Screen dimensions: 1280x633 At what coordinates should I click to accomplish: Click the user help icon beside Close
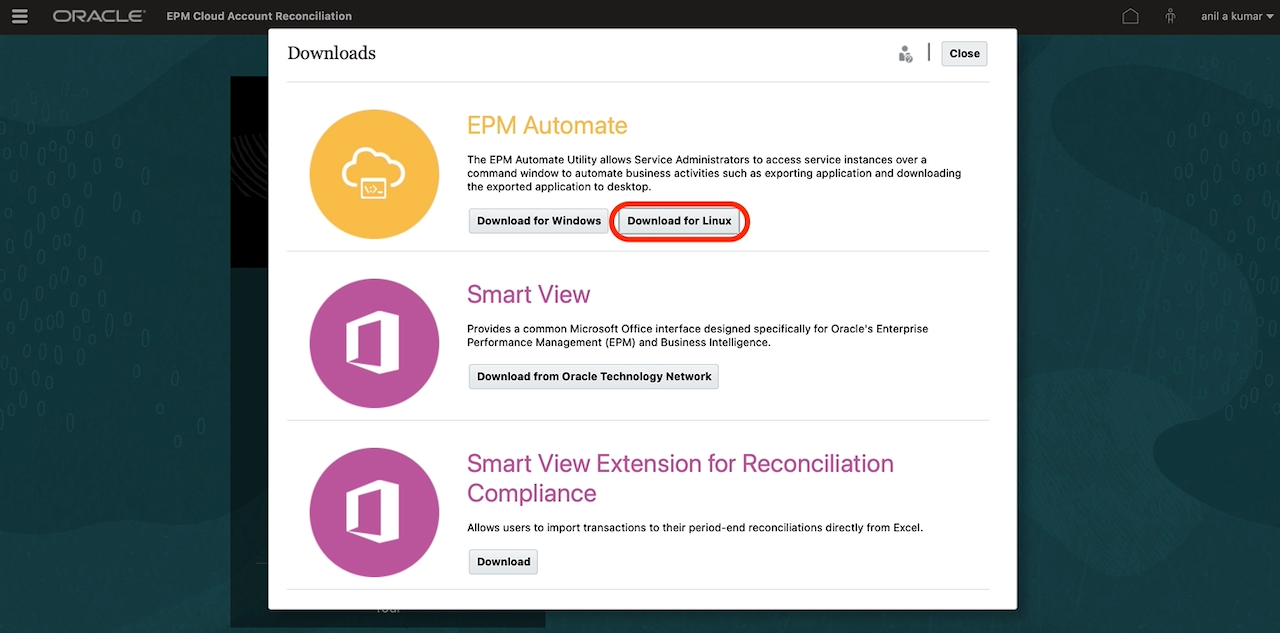905,54
